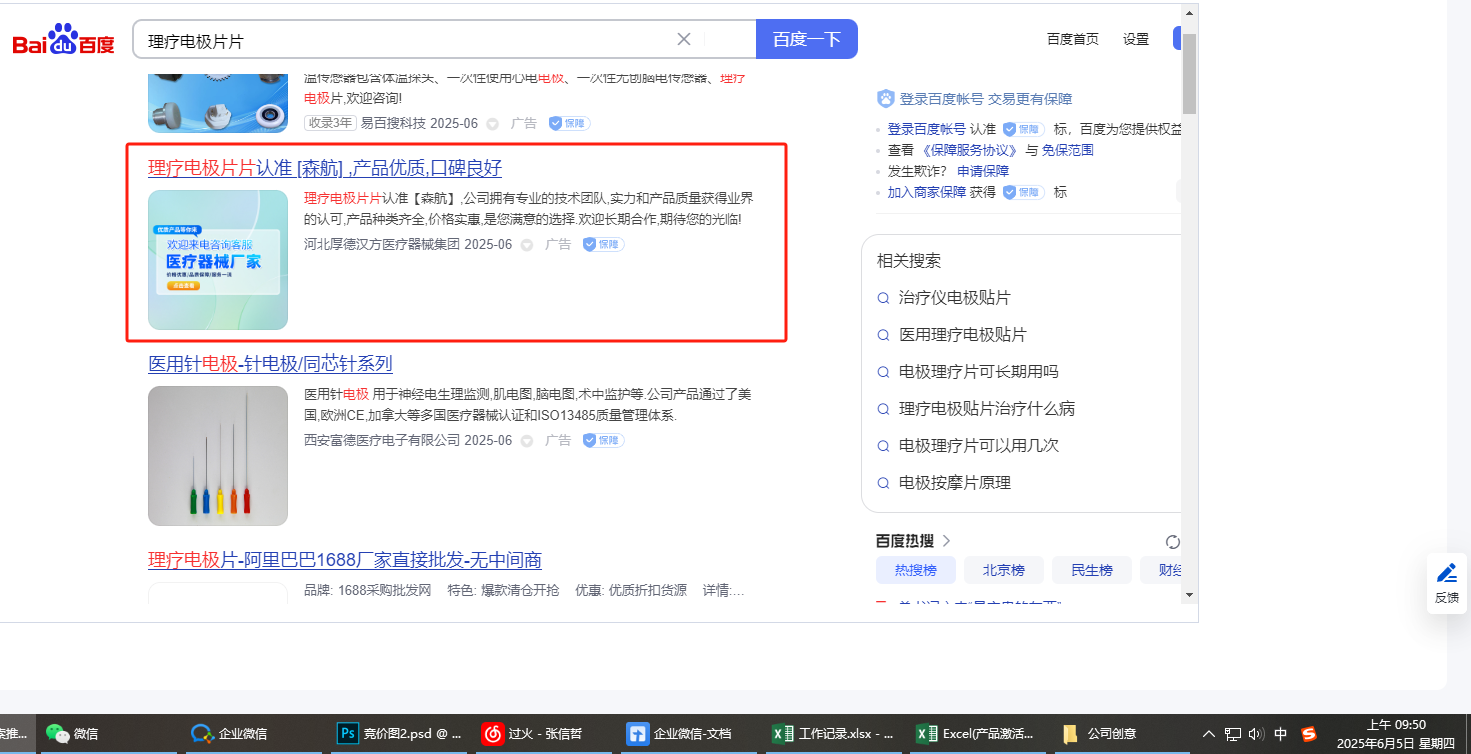Show hidden system tray icons chevron
This screenshot has width=1471, height=754.
point(1208,733)
